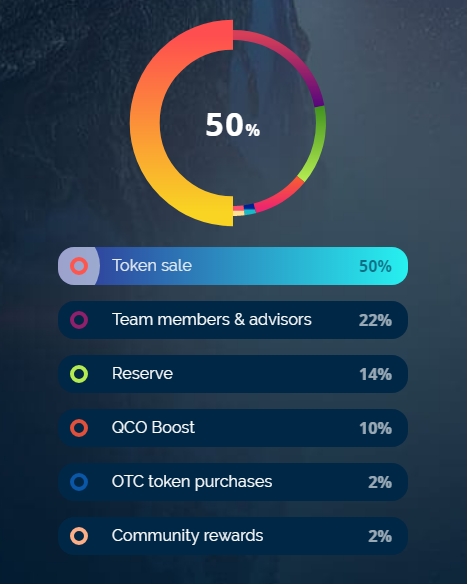Click the peach ring icon for Community rewards

click(x=79, y=536)
